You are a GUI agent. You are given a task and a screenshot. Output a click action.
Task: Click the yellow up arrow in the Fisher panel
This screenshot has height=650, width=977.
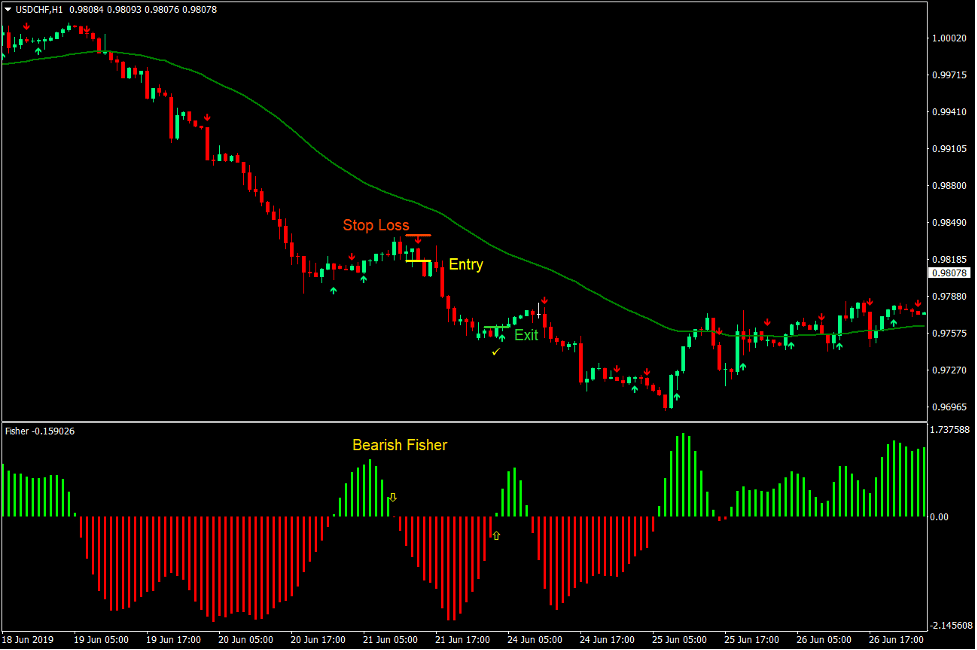(393, 496)
